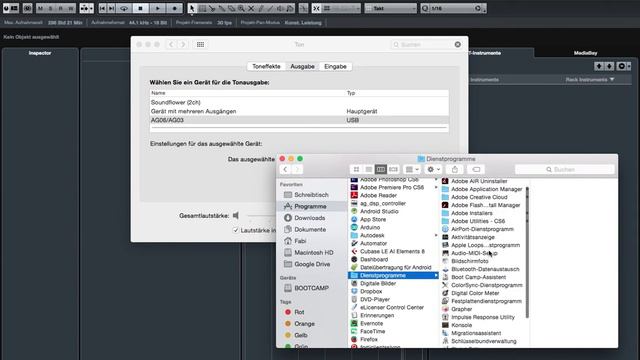Click the Finder share button

pyautogui.click(x=455, y=169)
